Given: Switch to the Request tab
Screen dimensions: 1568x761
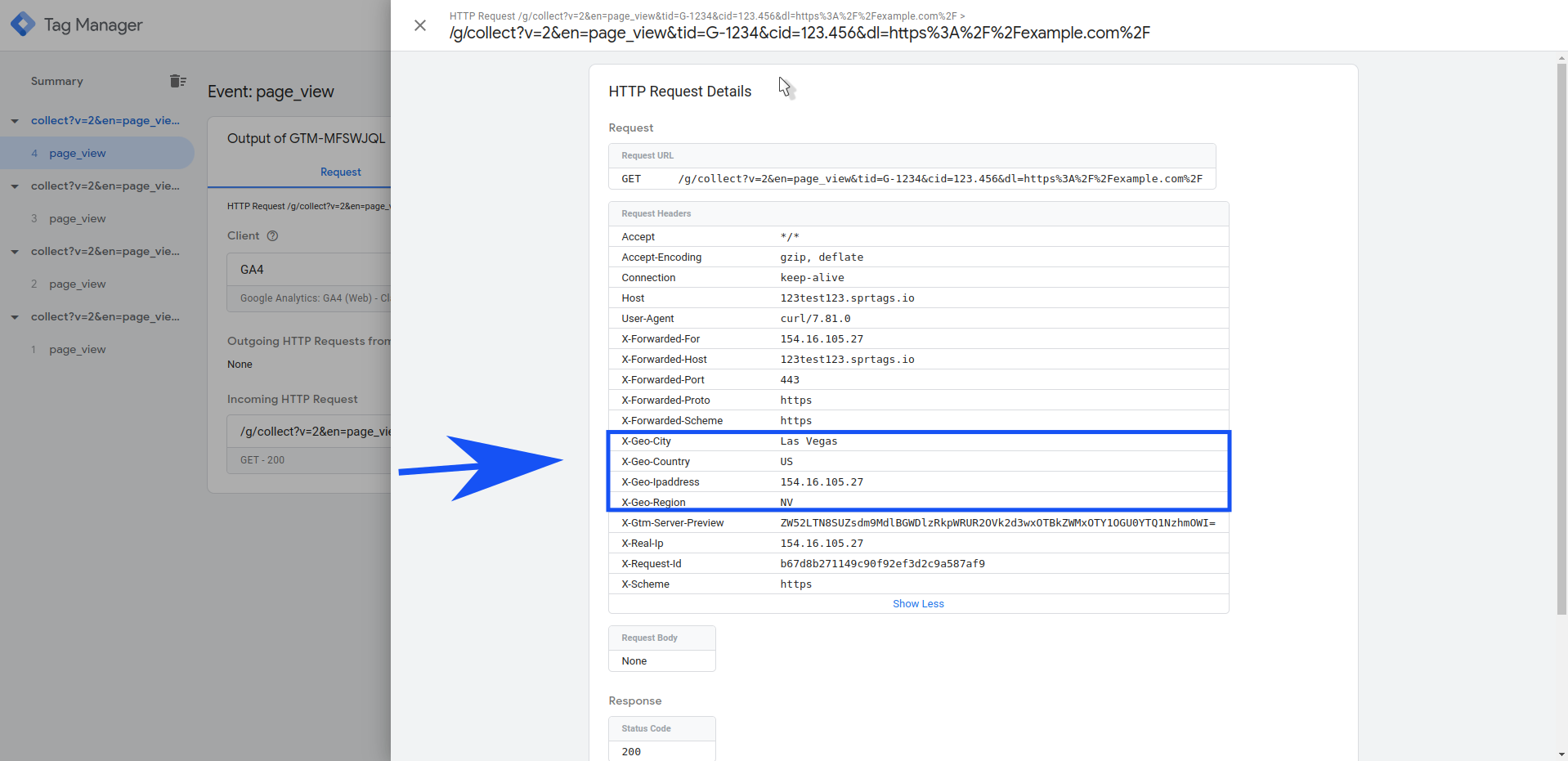Looking at the screenshot, I should (341, 172).
